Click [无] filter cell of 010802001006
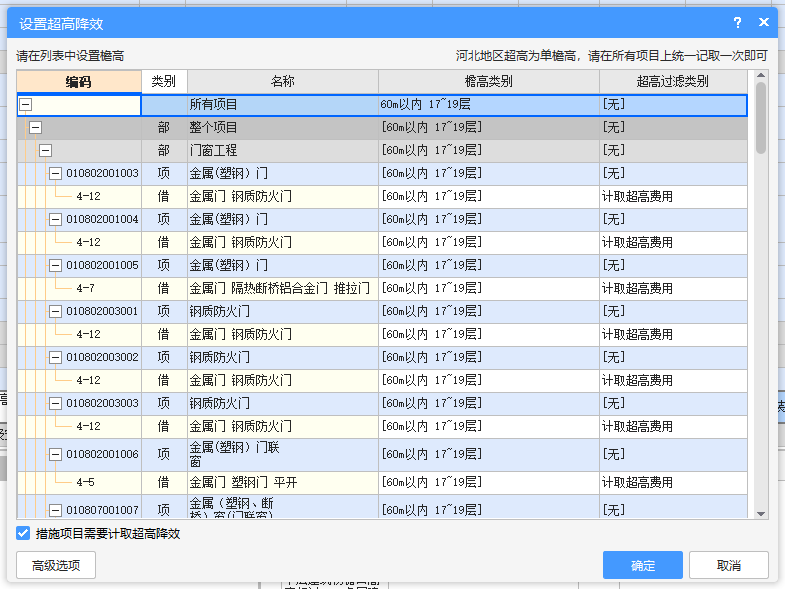 673,454
